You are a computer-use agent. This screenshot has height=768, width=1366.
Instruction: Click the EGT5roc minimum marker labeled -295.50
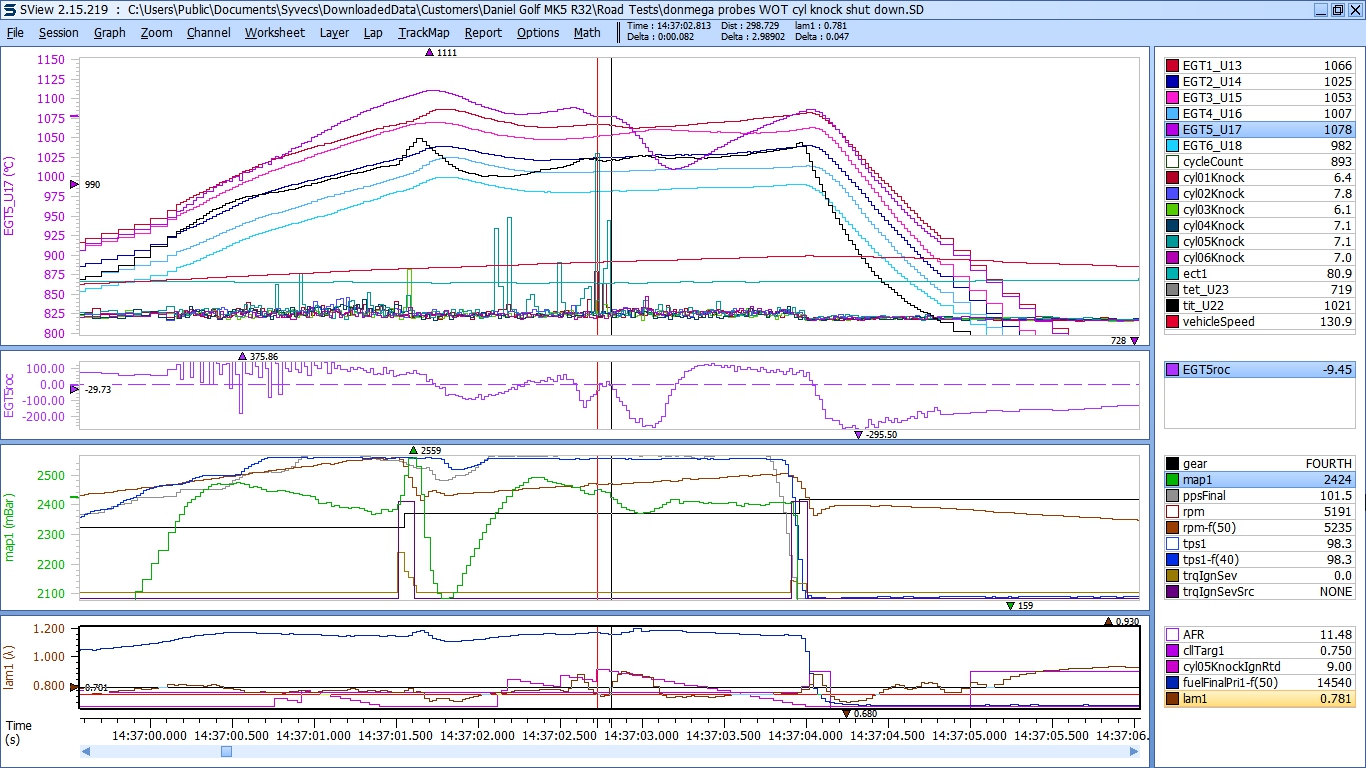(858, 435)
